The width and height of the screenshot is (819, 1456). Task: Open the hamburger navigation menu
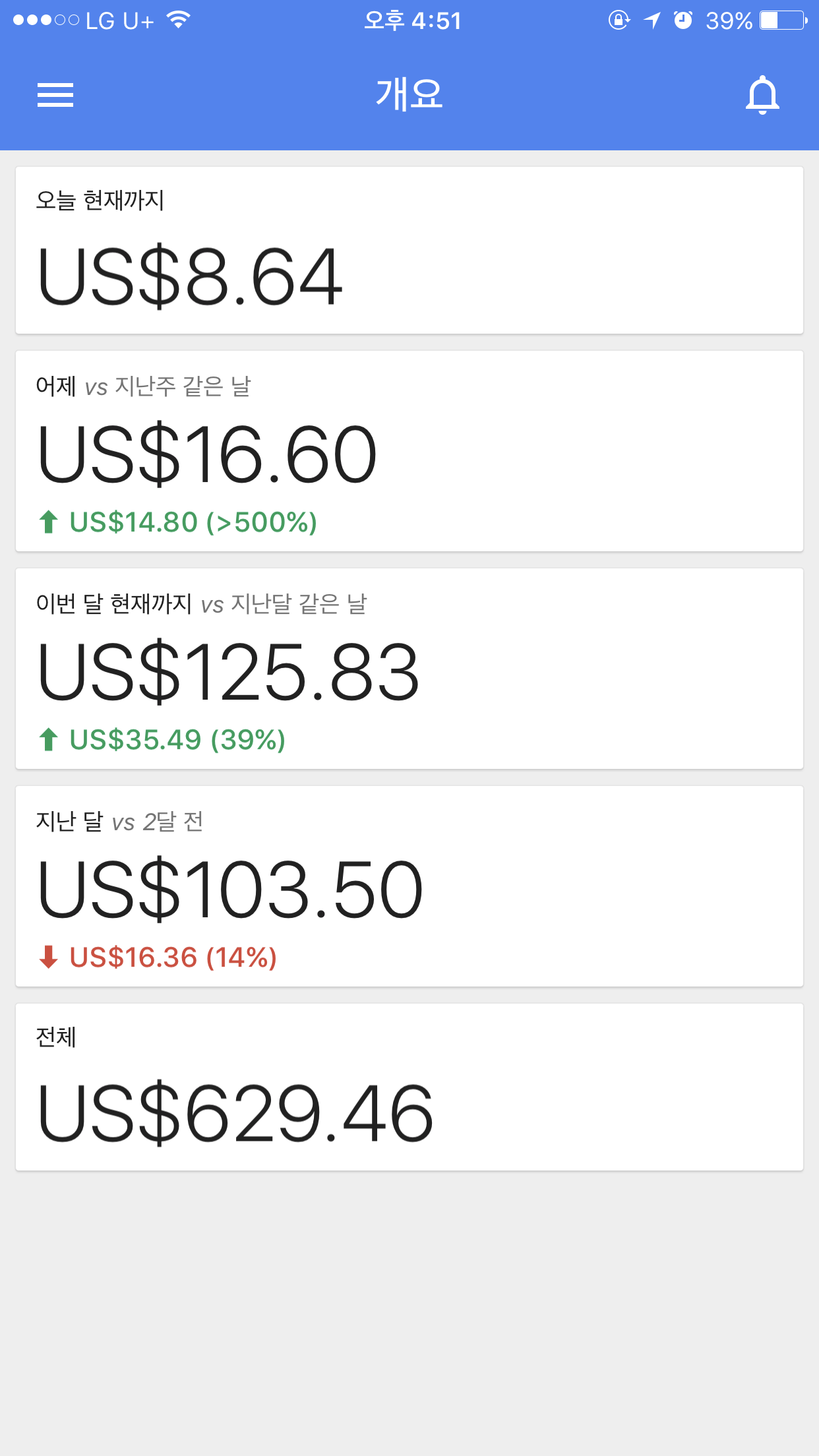[55, 95]
